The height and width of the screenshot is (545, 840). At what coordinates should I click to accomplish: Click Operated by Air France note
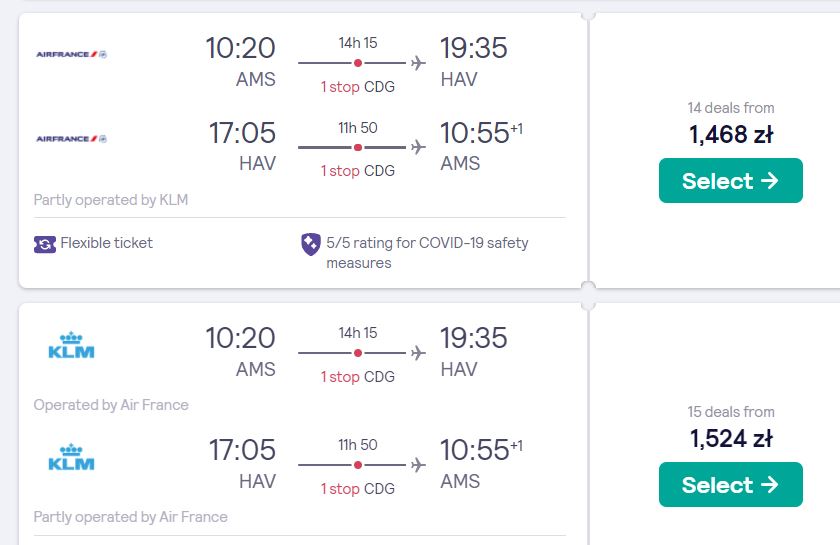(x=111, y=405)
